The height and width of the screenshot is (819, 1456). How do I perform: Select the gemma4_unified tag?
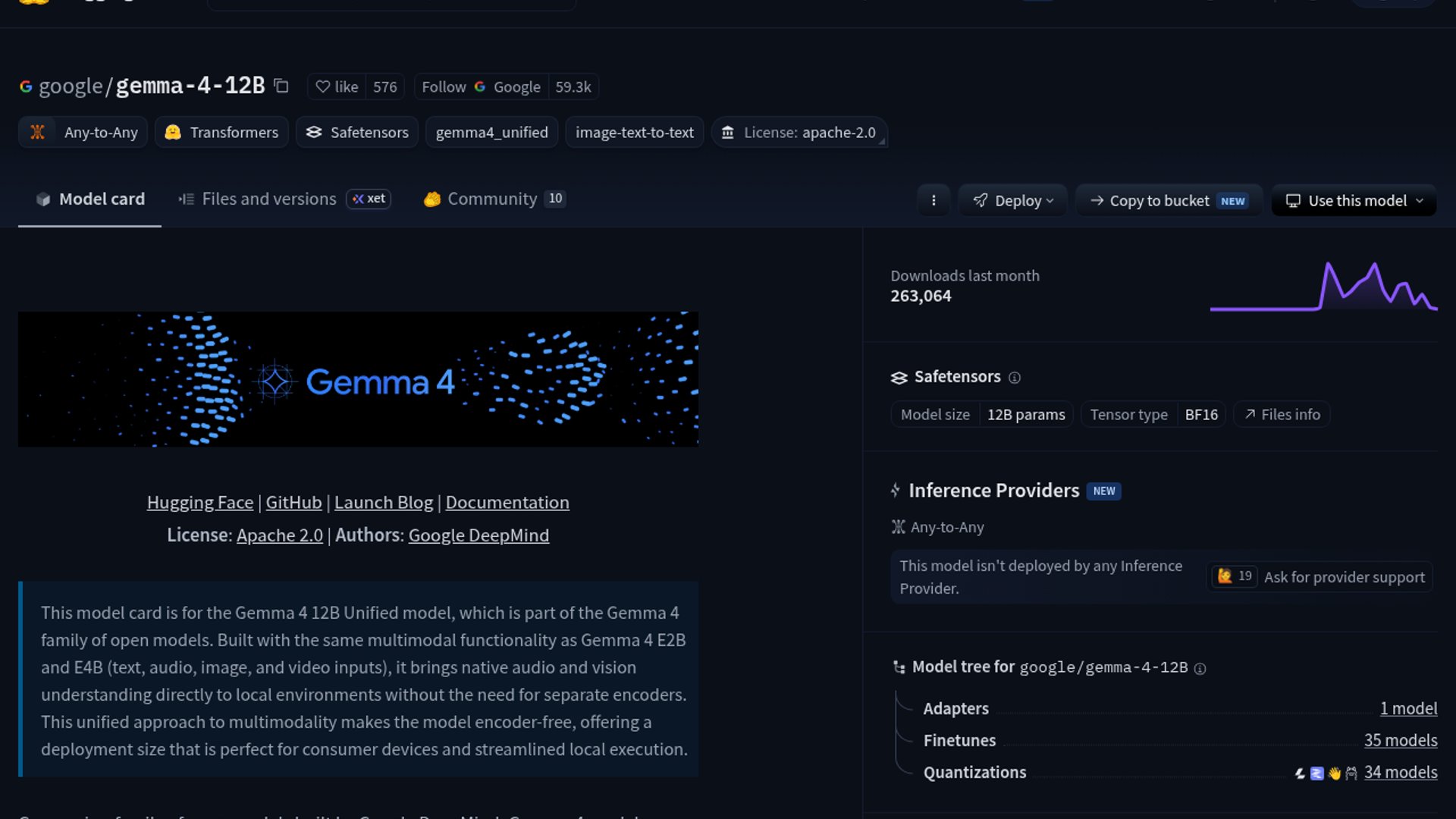pyautogui.click(x=492, y=133)
